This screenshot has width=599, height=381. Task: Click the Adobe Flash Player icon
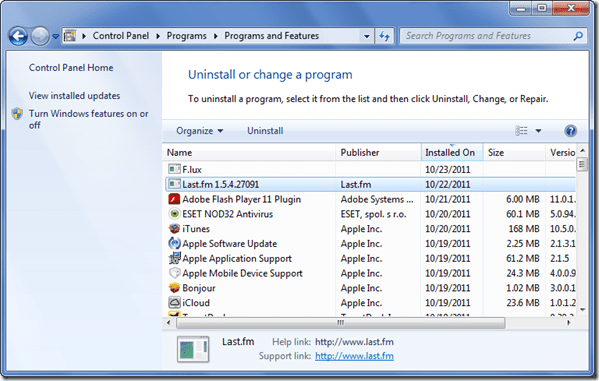click(174, 199)
